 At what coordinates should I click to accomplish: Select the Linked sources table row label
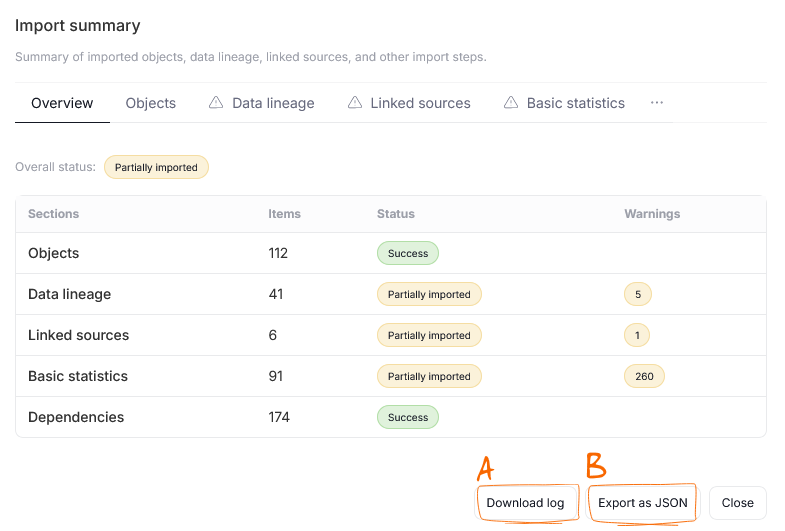point(79,335)
